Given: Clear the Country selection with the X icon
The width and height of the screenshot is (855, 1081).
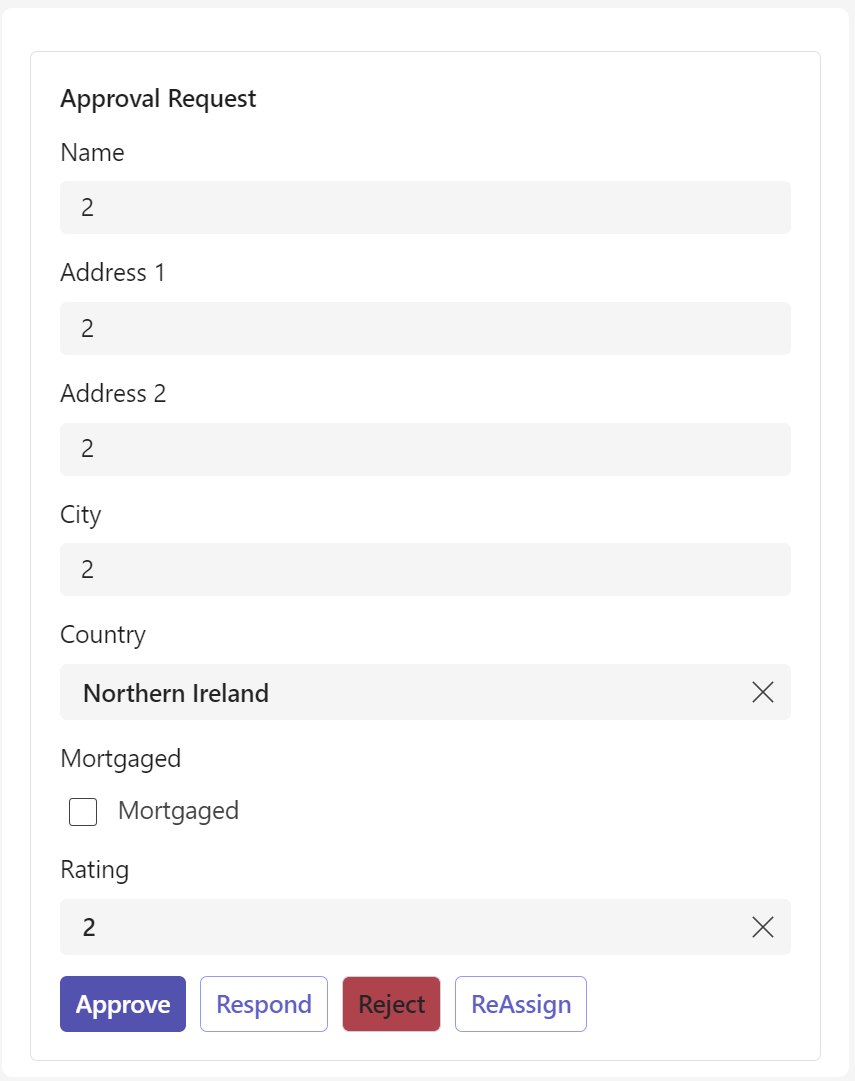Looking at the screenshot, I should tap(762, 692).
